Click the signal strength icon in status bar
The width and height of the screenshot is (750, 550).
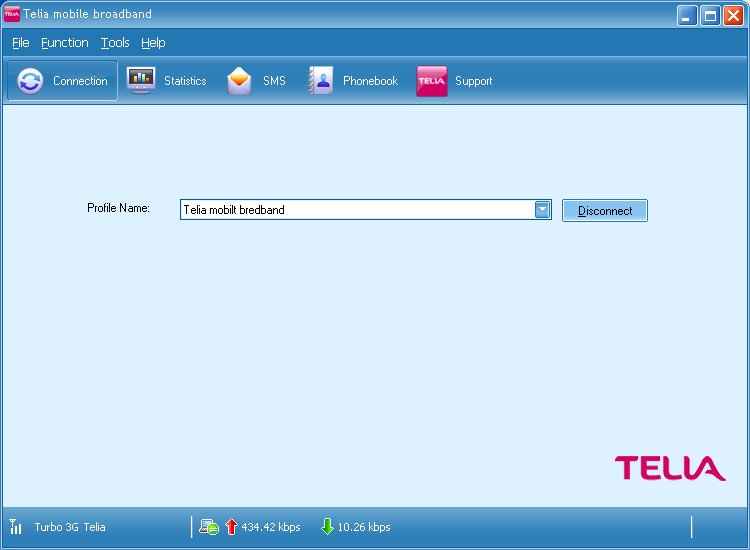(x=15, y=527)
